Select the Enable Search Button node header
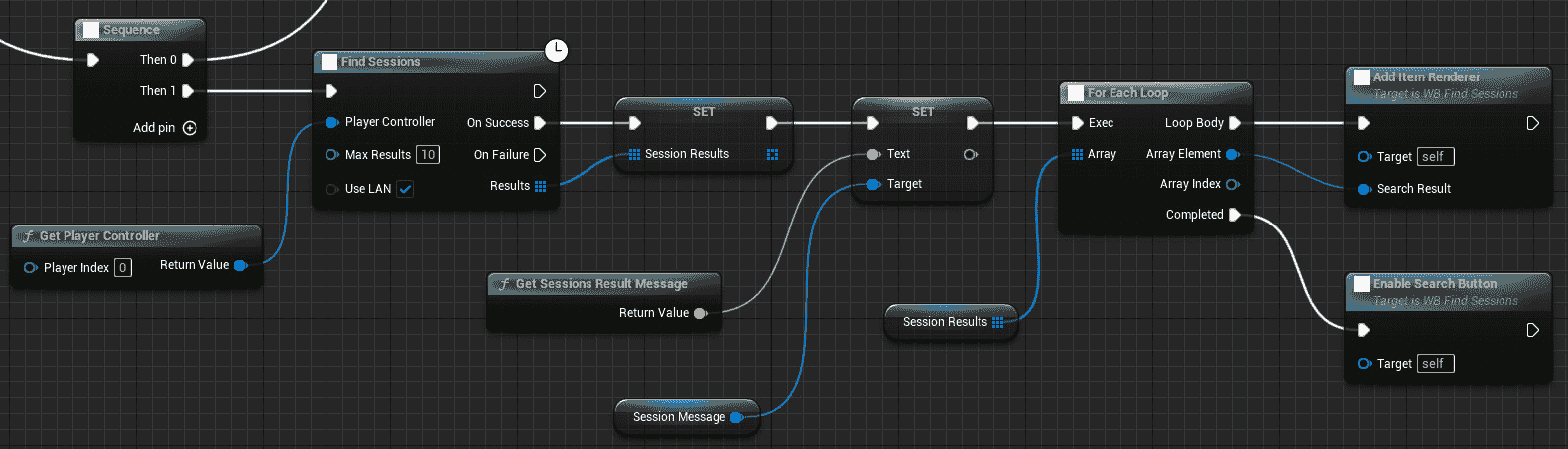 coord(1448,292)
